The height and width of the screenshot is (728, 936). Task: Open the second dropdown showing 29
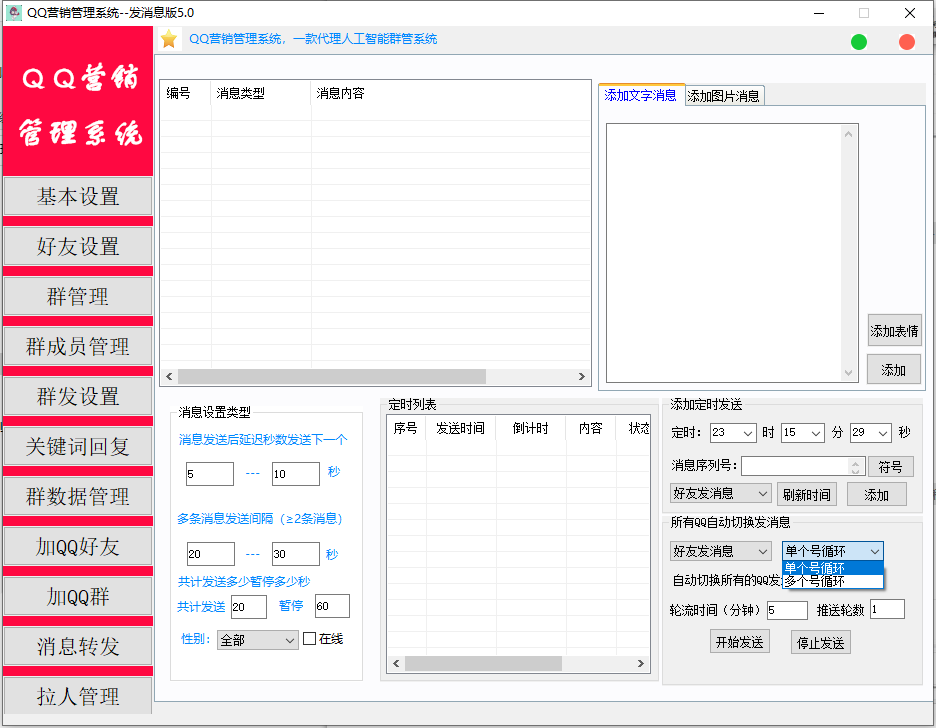click(870, 433)
